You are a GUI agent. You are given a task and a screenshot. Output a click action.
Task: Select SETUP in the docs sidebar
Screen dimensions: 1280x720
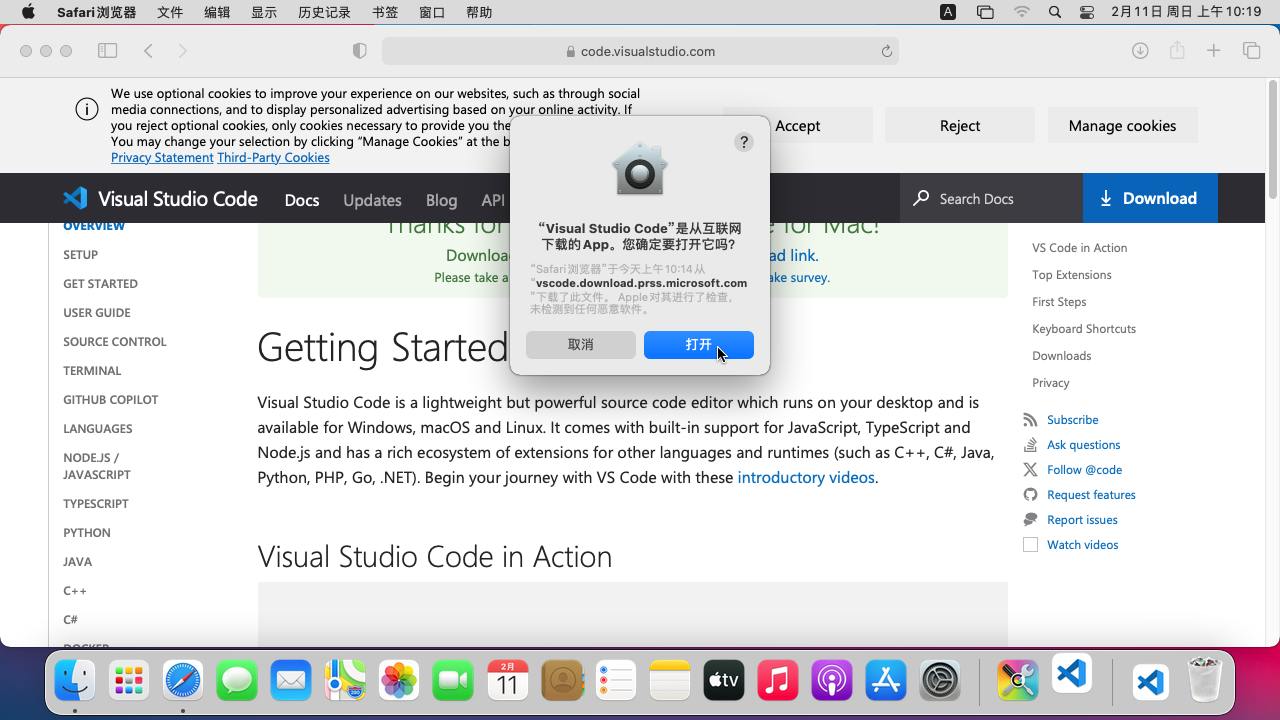coord(81,255)
